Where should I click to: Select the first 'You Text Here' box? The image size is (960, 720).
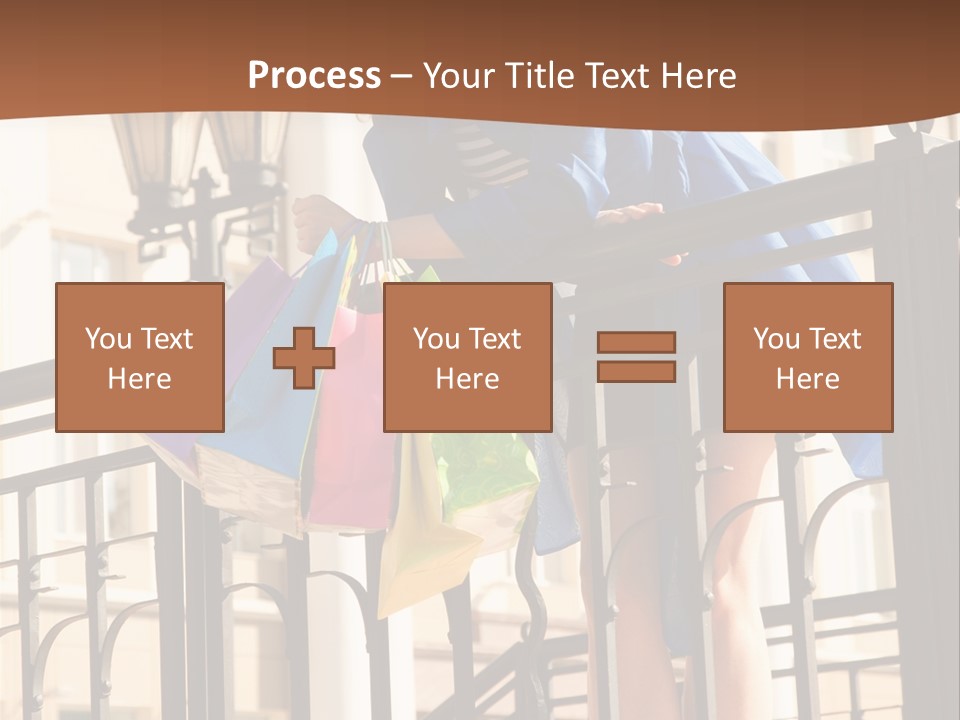click(x=140, y=357)
